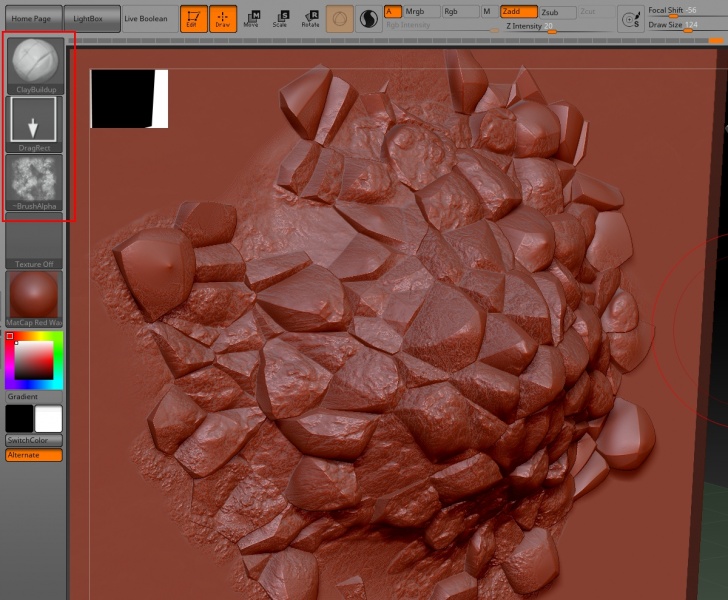This screenshot has width=728, height=600.
Task: Adjust the Draw Size slider
Action: [x=687, y=26]
